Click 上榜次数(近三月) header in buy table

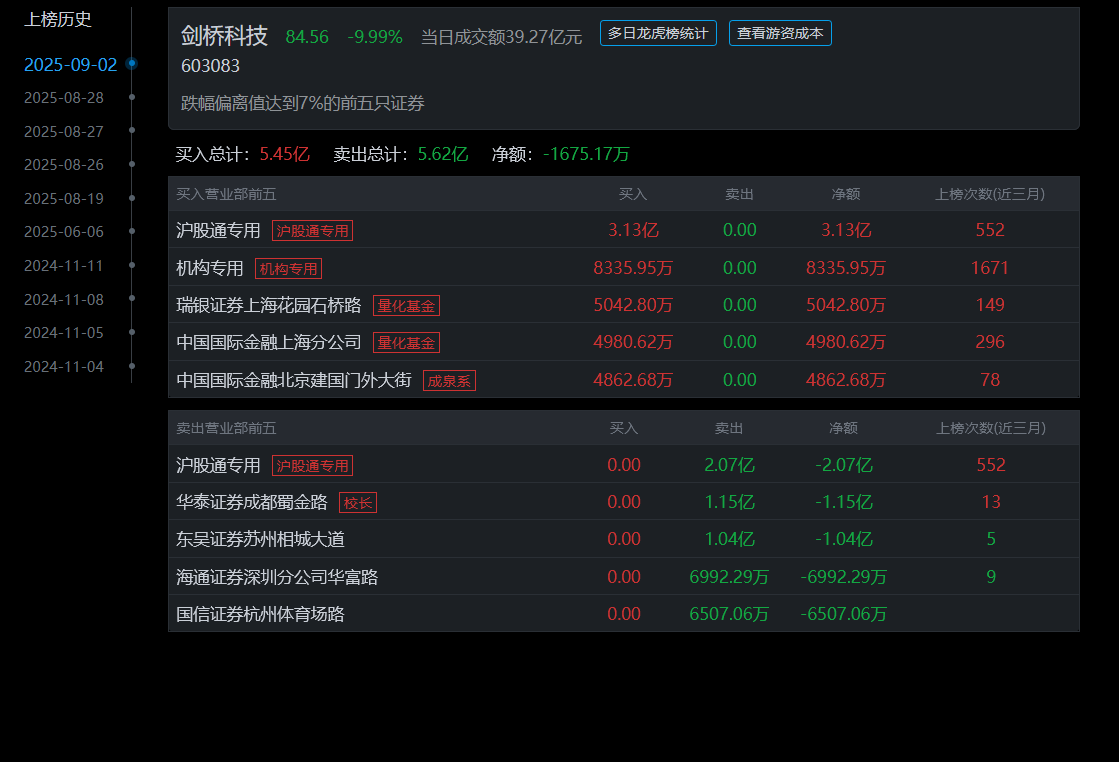point(990,194)
